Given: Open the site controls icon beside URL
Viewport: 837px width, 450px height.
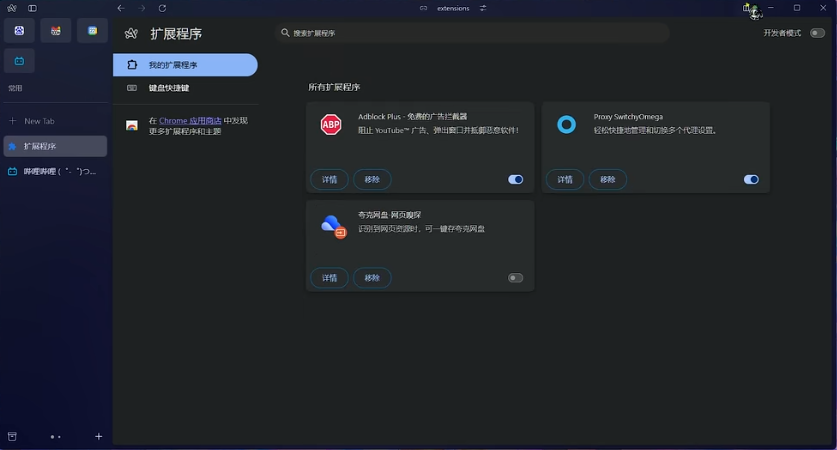Looking at the screenshot, I should [x=483, y=8].
